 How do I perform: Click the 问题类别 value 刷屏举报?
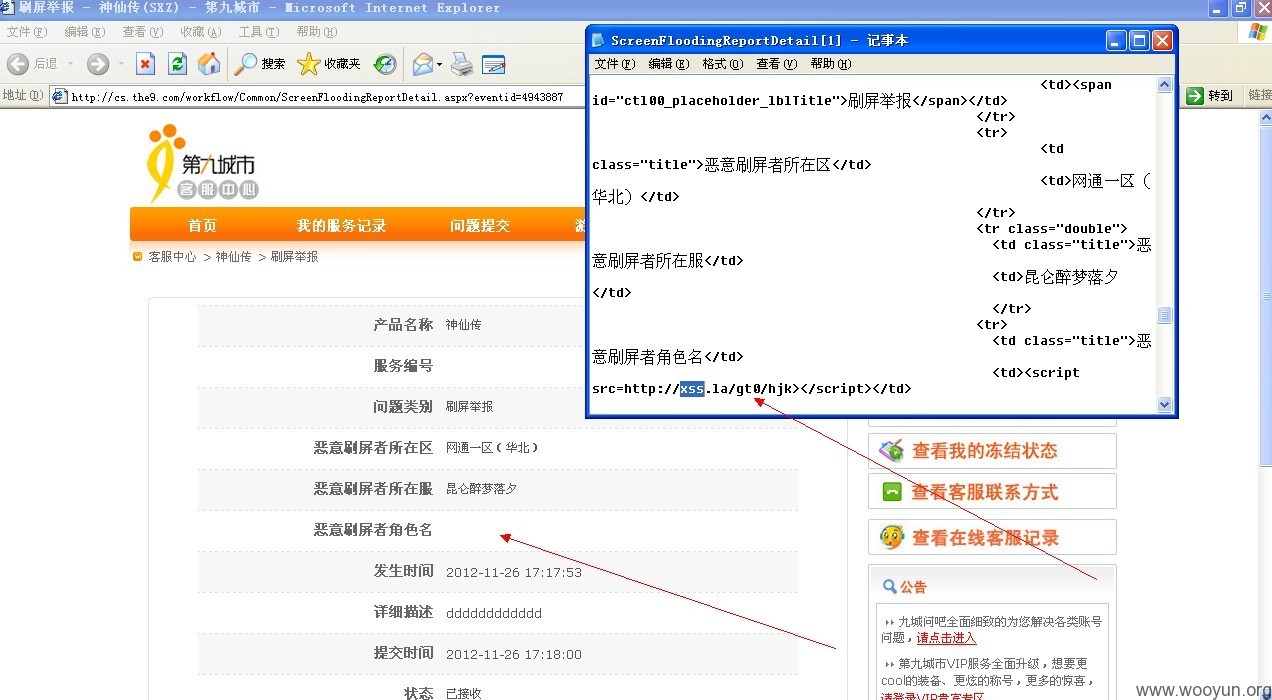point(469,407)
